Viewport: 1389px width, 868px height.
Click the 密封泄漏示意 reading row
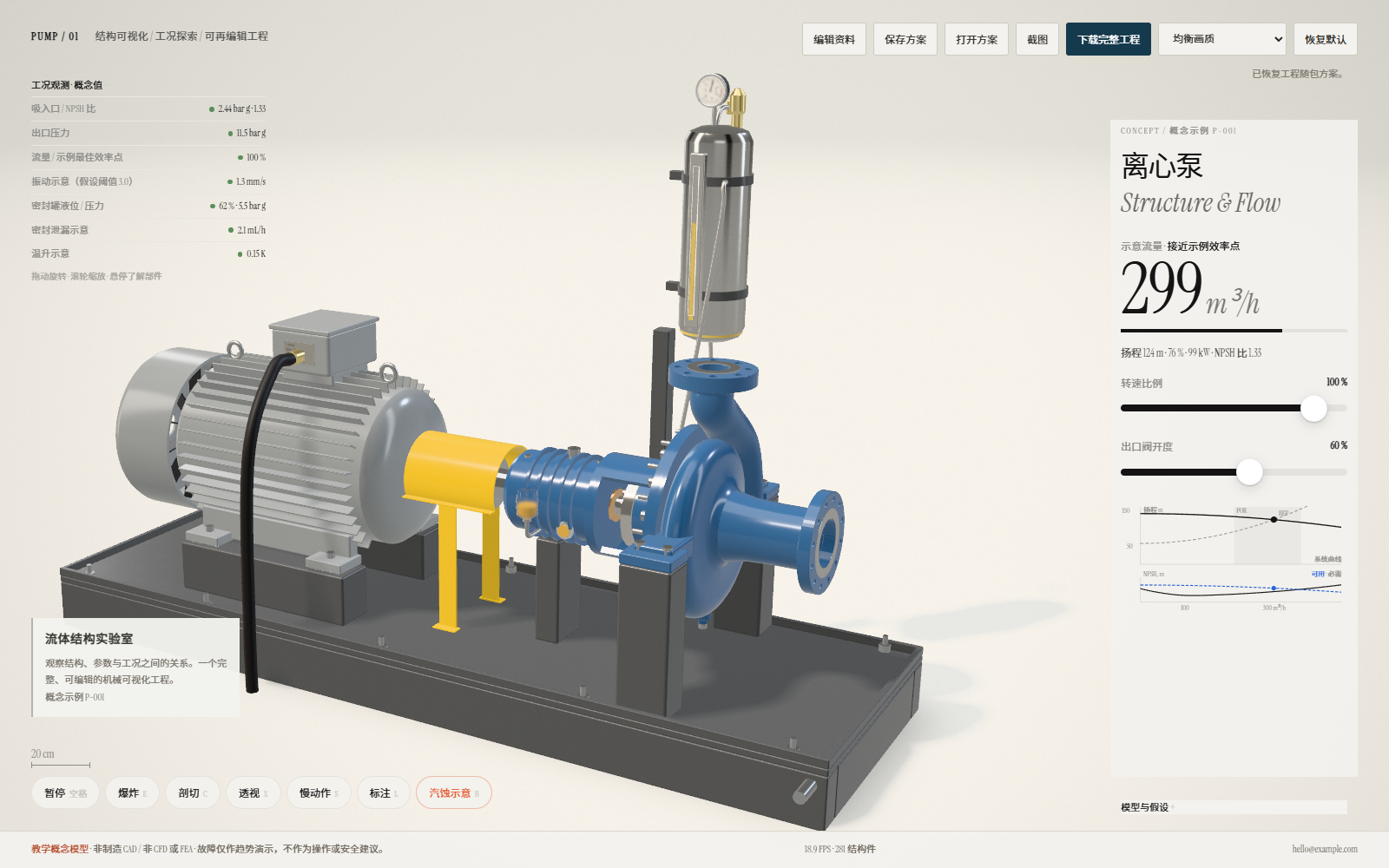[148, 230]
